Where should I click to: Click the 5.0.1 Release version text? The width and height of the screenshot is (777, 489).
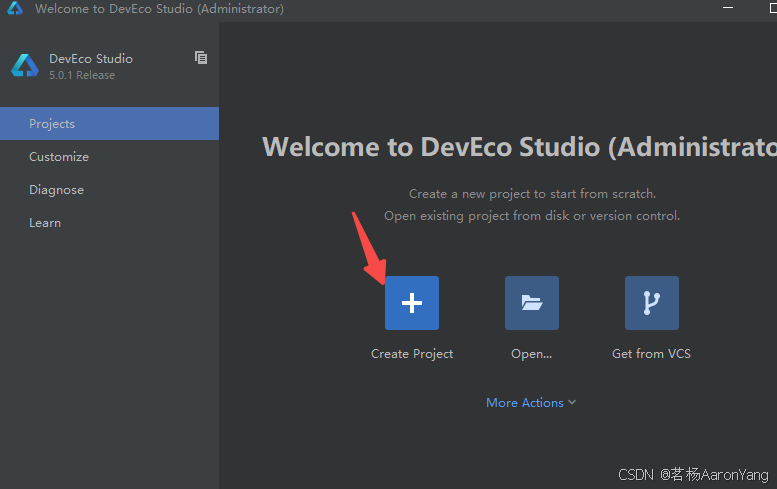tap(82, 75)
